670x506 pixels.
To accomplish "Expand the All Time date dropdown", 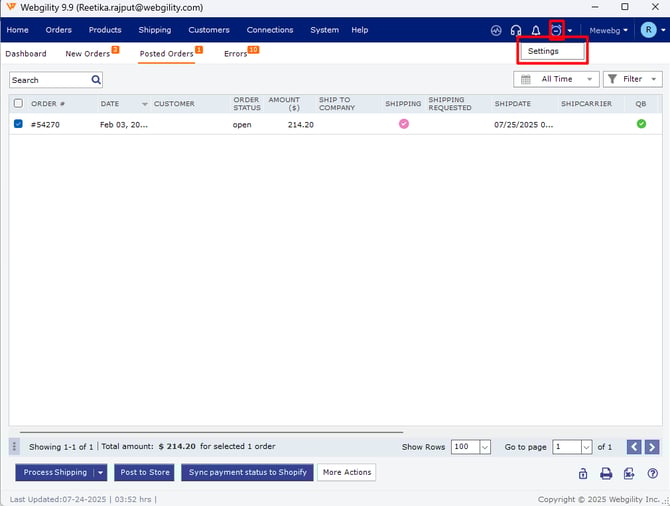I will click(556, 79).
